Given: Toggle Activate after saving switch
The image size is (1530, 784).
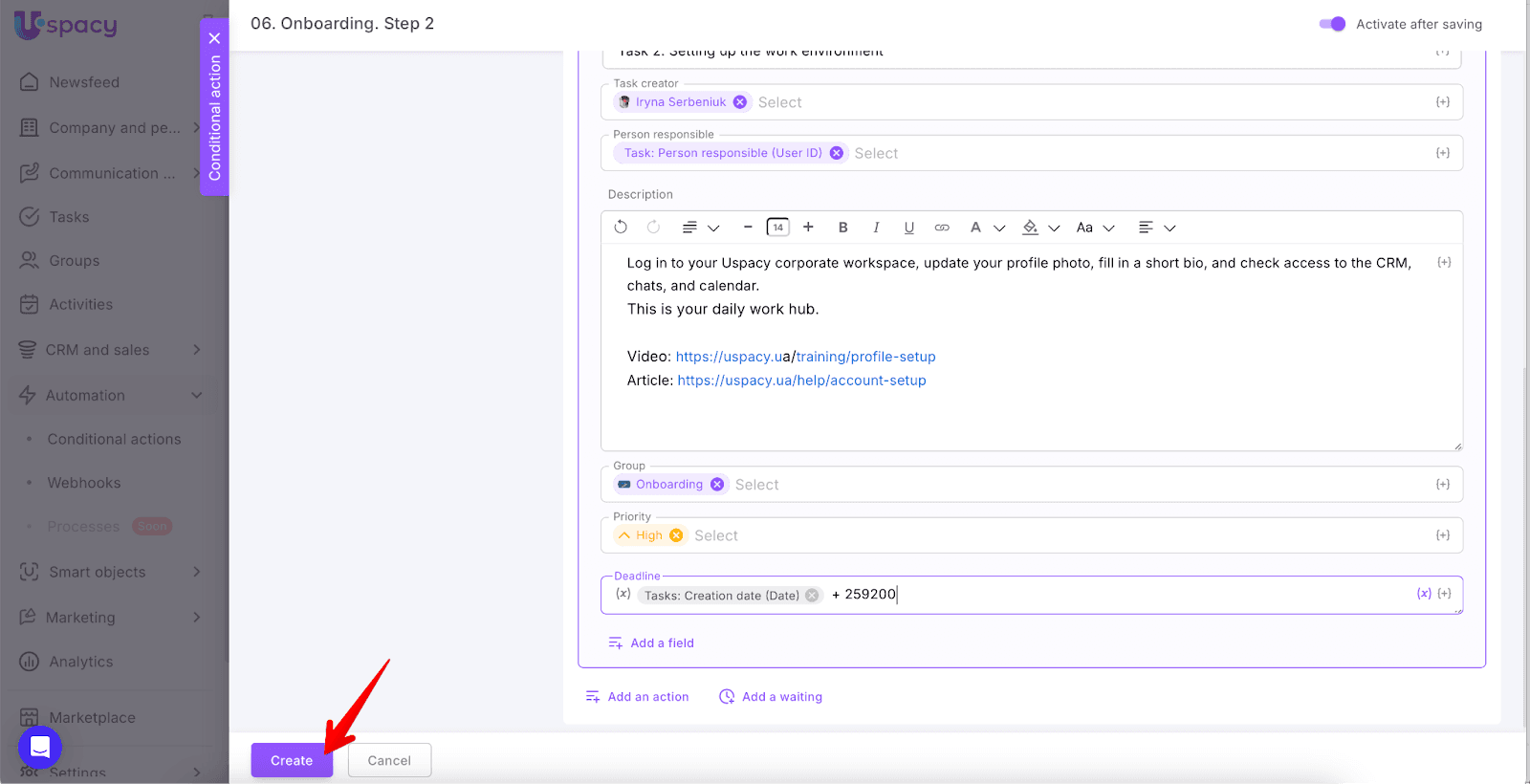Looking at the screenshot, I should pyautogui.click(x=1332, y=24).
